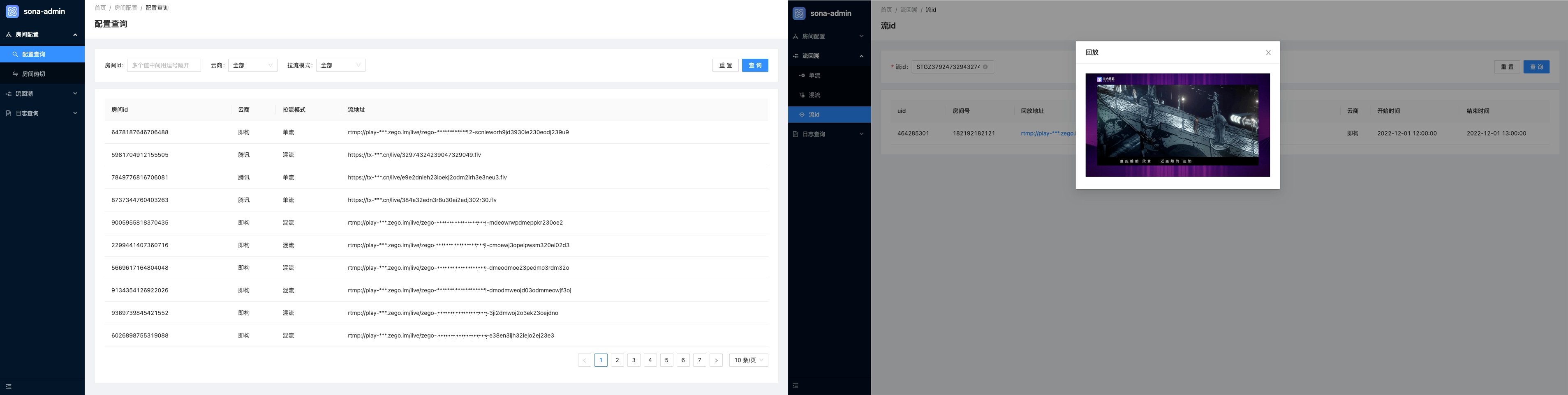Viewport: 1568px width, 395px height.
Task: Click the 流地址 column header
Action: click(357, 110)
